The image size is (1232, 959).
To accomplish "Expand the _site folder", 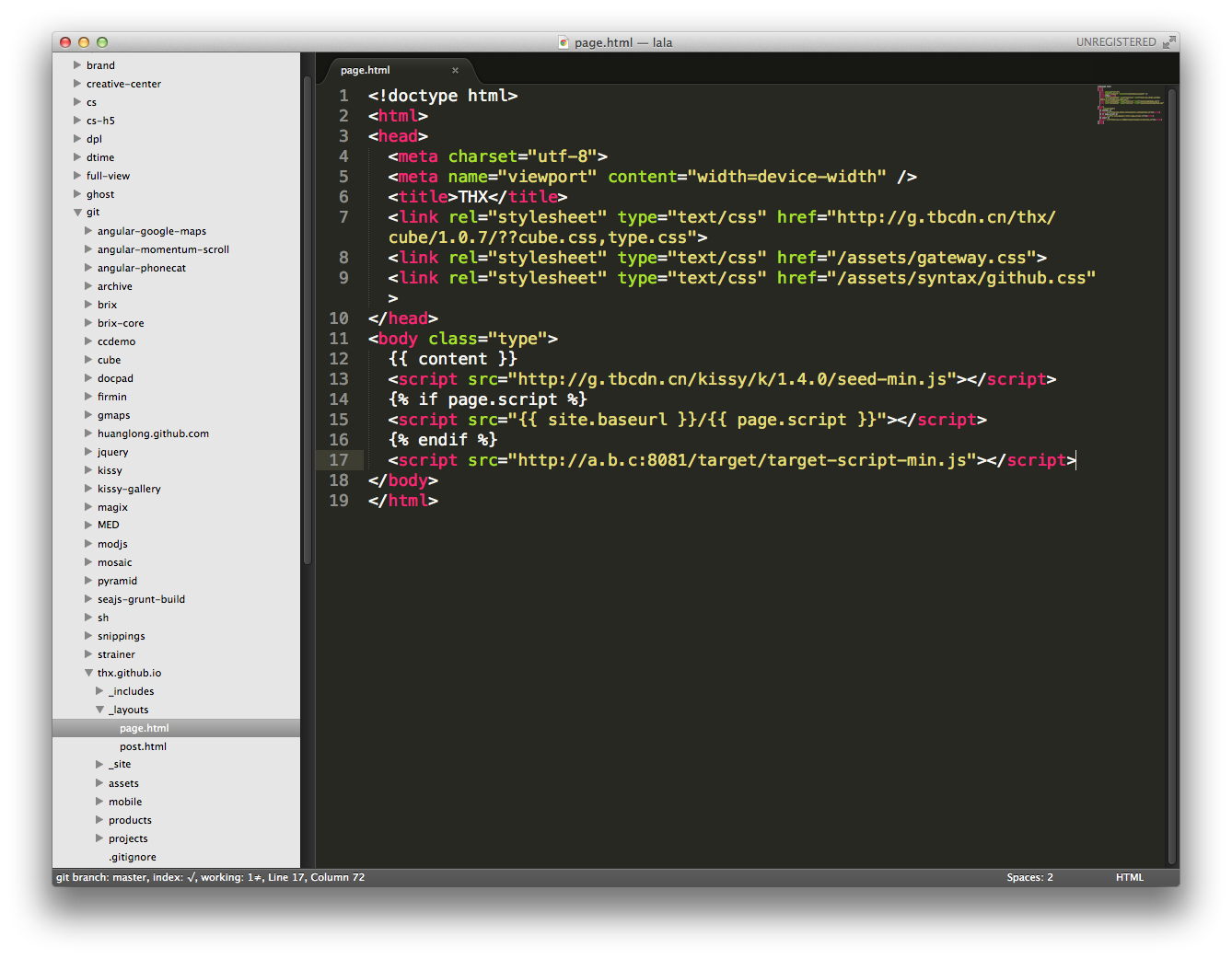I will point(99,765).
